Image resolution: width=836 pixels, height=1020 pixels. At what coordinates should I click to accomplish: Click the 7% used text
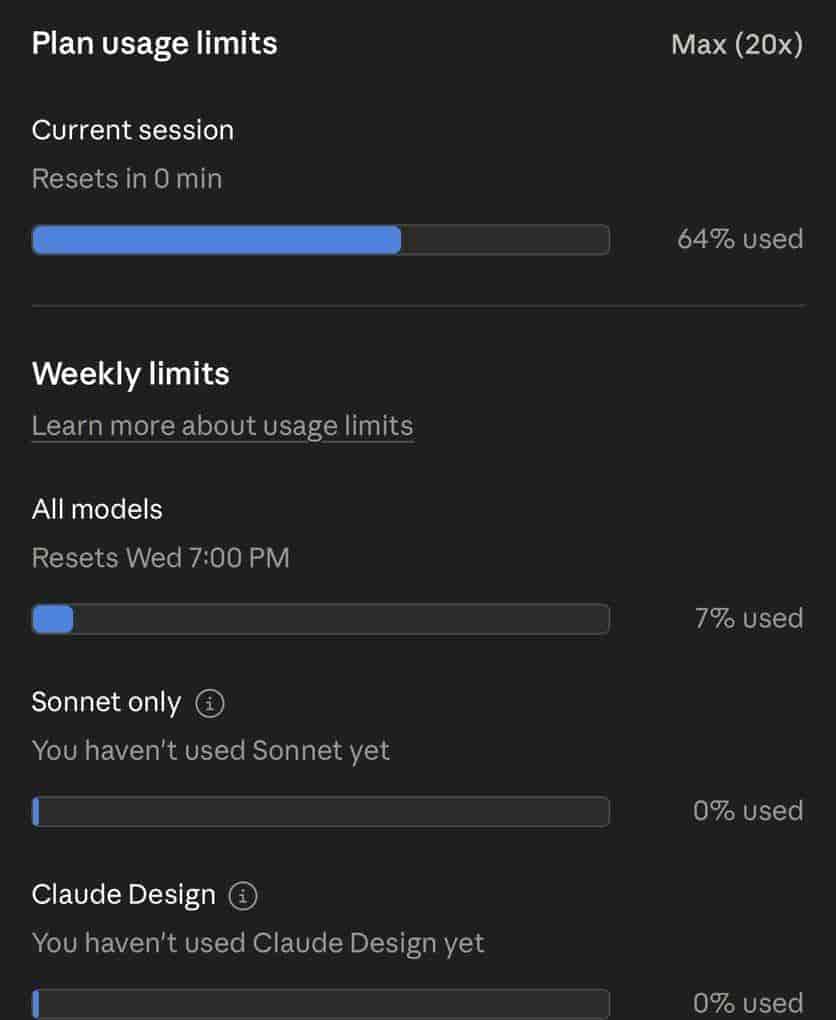coord(749,618)
